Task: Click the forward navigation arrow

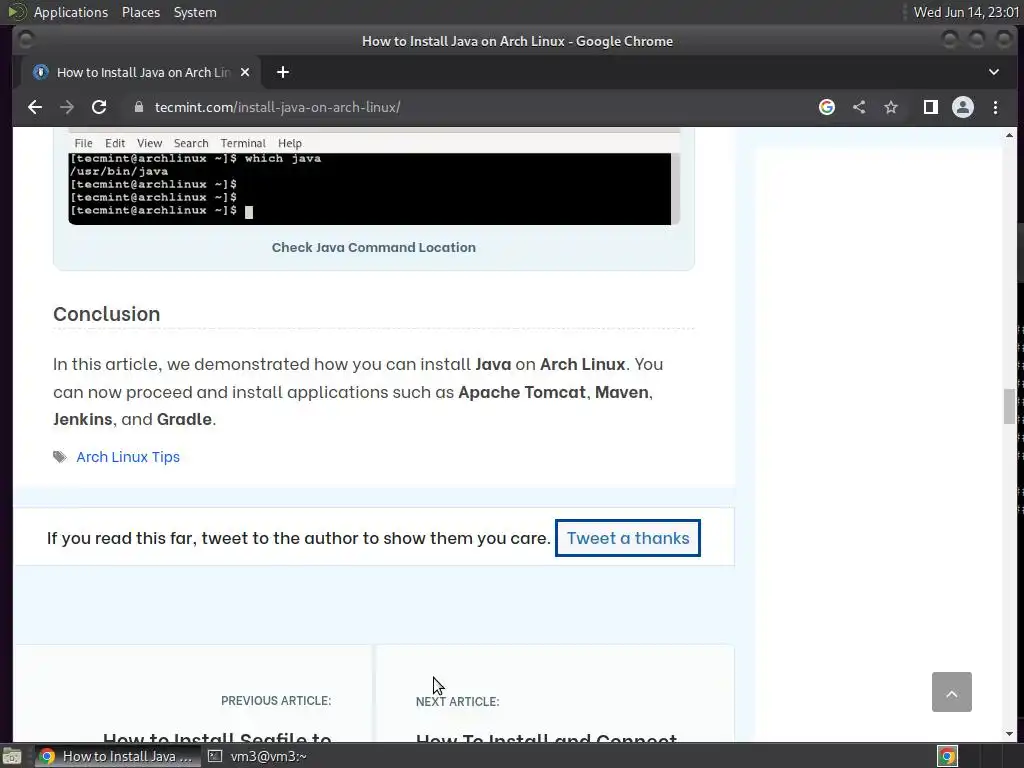Action: pyautogui.click(x=67, y=107)
